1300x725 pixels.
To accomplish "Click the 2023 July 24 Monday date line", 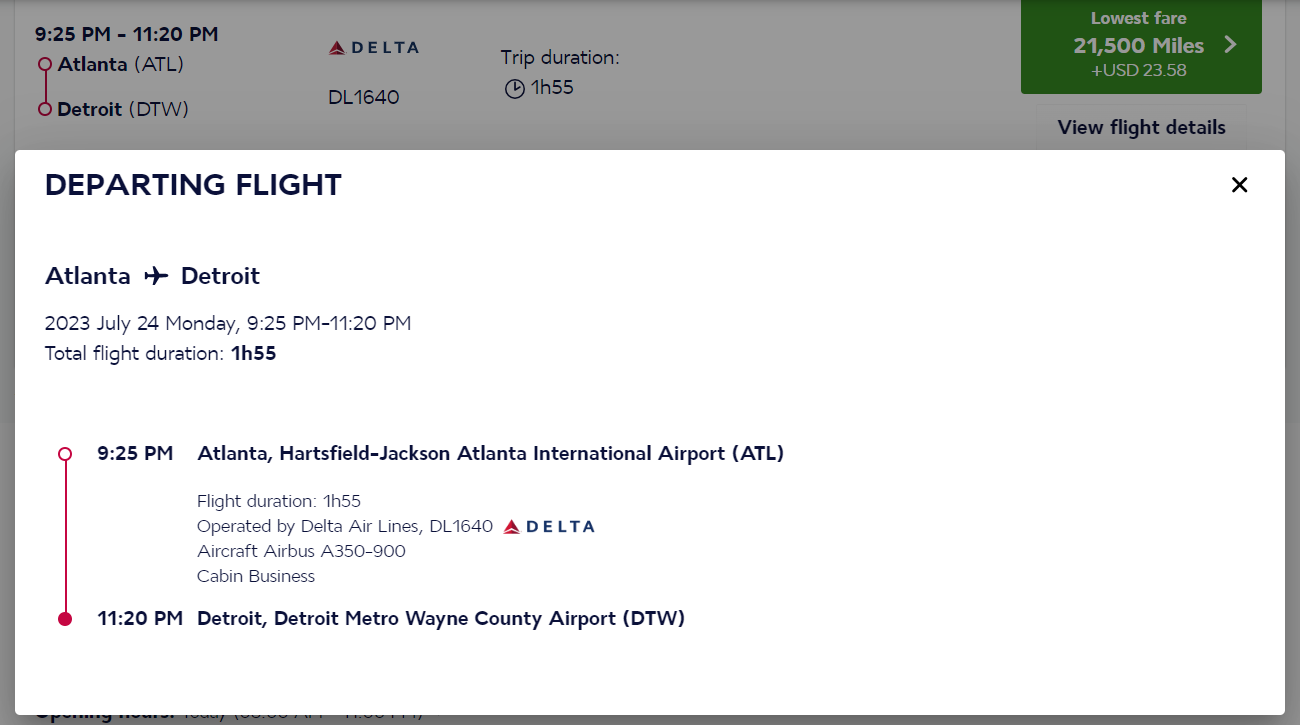I will point(228,322).
